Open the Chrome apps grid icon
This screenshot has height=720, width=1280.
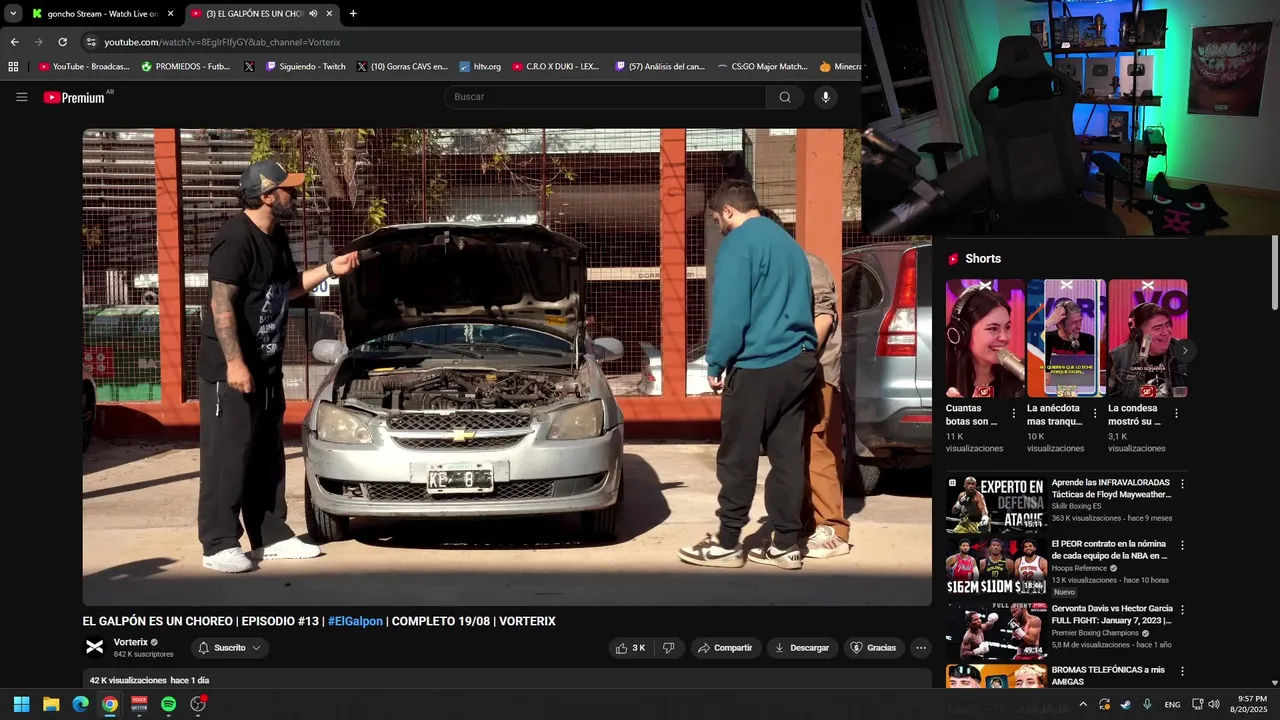tap(13, 67)
